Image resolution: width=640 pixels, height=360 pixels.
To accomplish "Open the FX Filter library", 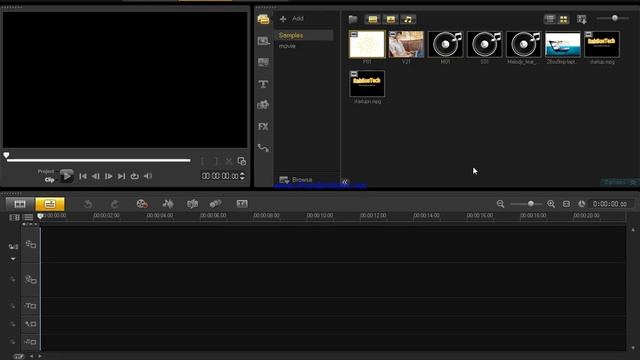I will (x=263, y=127).
